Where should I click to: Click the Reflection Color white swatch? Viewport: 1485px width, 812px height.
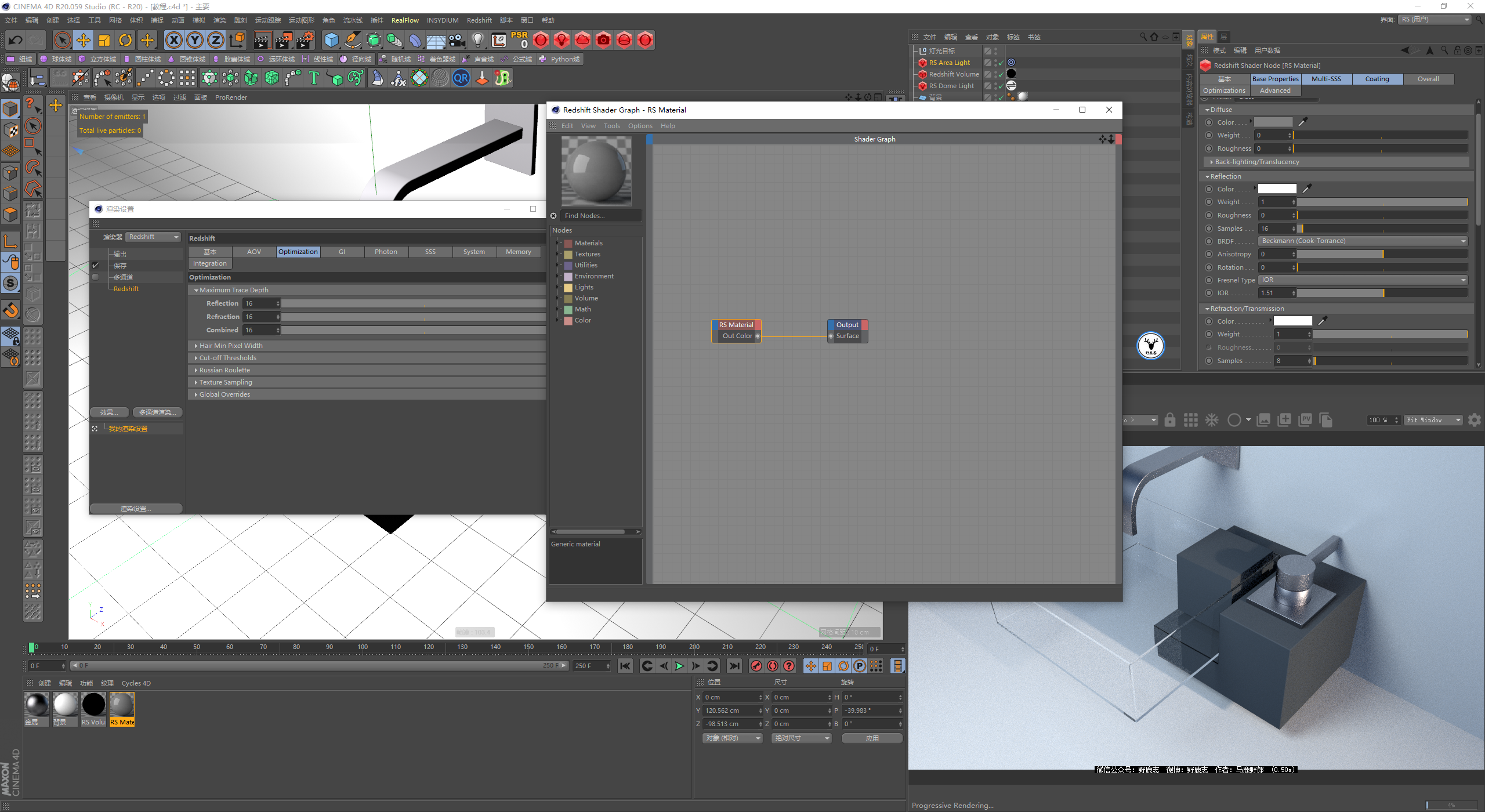pos(1277,189)
